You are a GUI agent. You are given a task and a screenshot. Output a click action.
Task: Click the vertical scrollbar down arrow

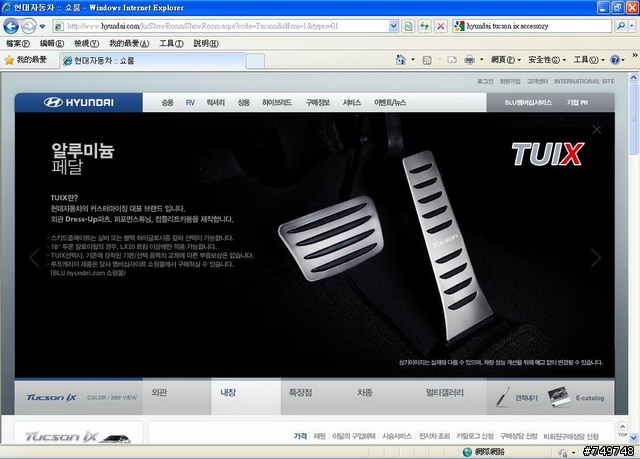633,438
